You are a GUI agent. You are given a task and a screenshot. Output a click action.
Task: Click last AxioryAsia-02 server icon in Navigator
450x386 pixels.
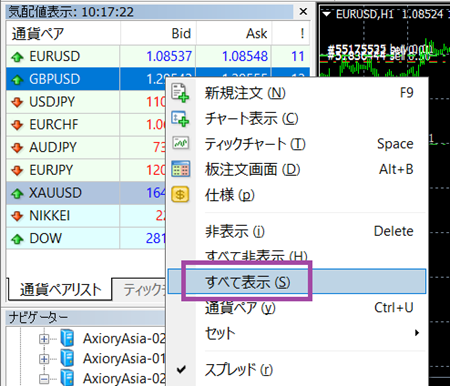coord(67,378)
